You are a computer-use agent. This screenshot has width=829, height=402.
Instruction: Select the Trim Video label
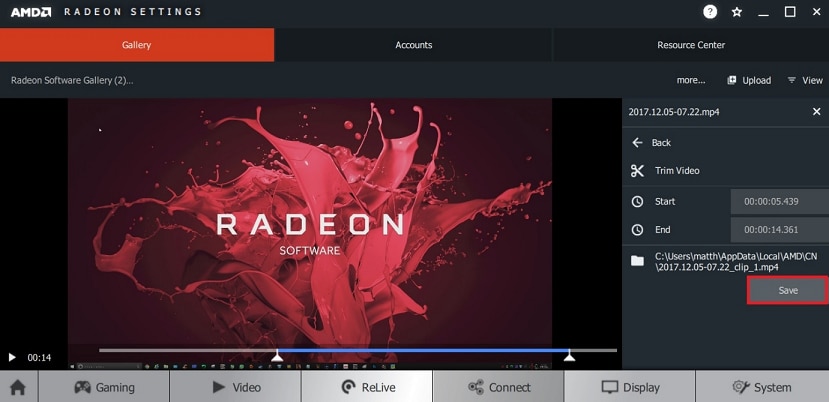coord(677,170)
